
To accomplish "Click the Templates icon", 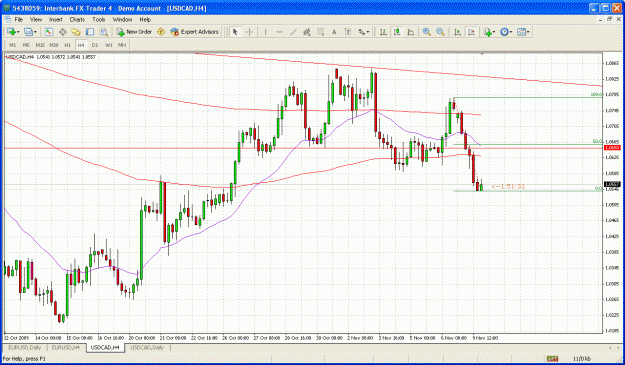I will click(x=521, y=32).
